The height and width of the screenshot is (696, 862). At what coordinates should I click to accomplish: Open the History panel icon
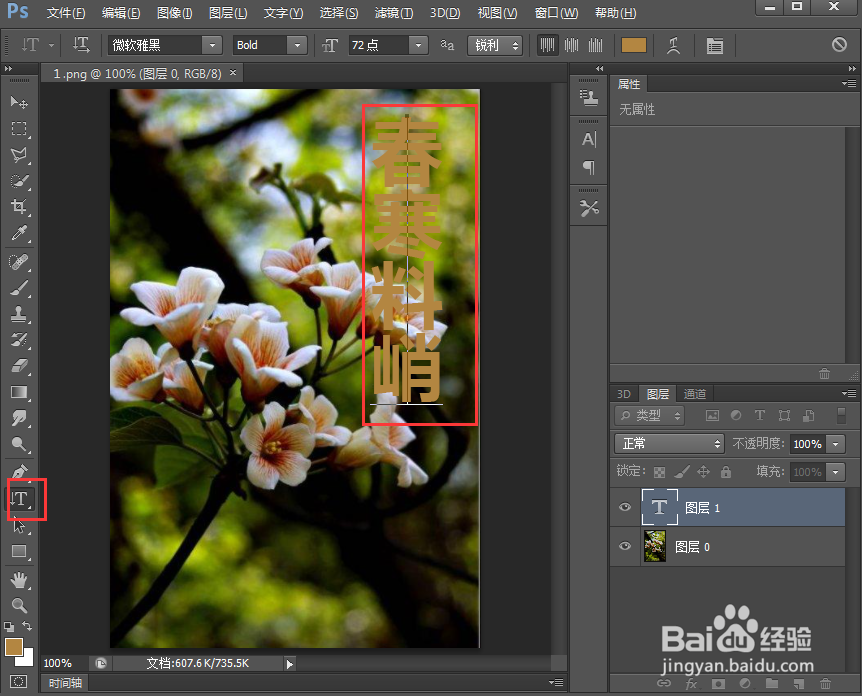[589, 98]
